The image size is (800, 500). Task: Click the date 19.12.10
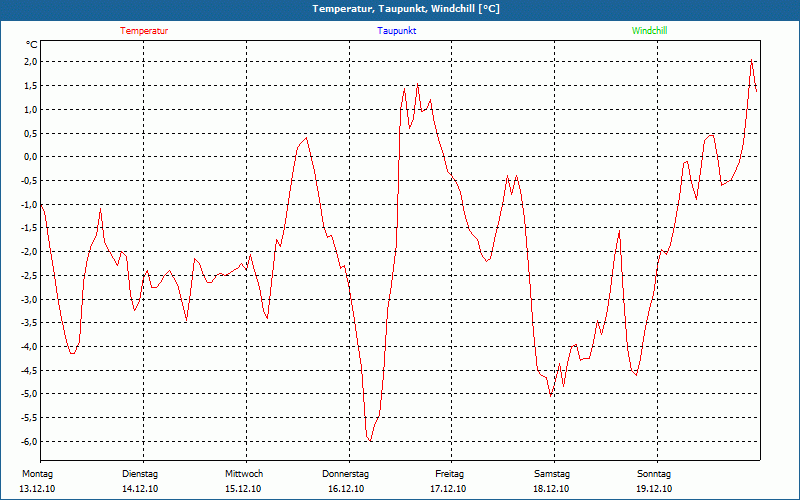654,489
